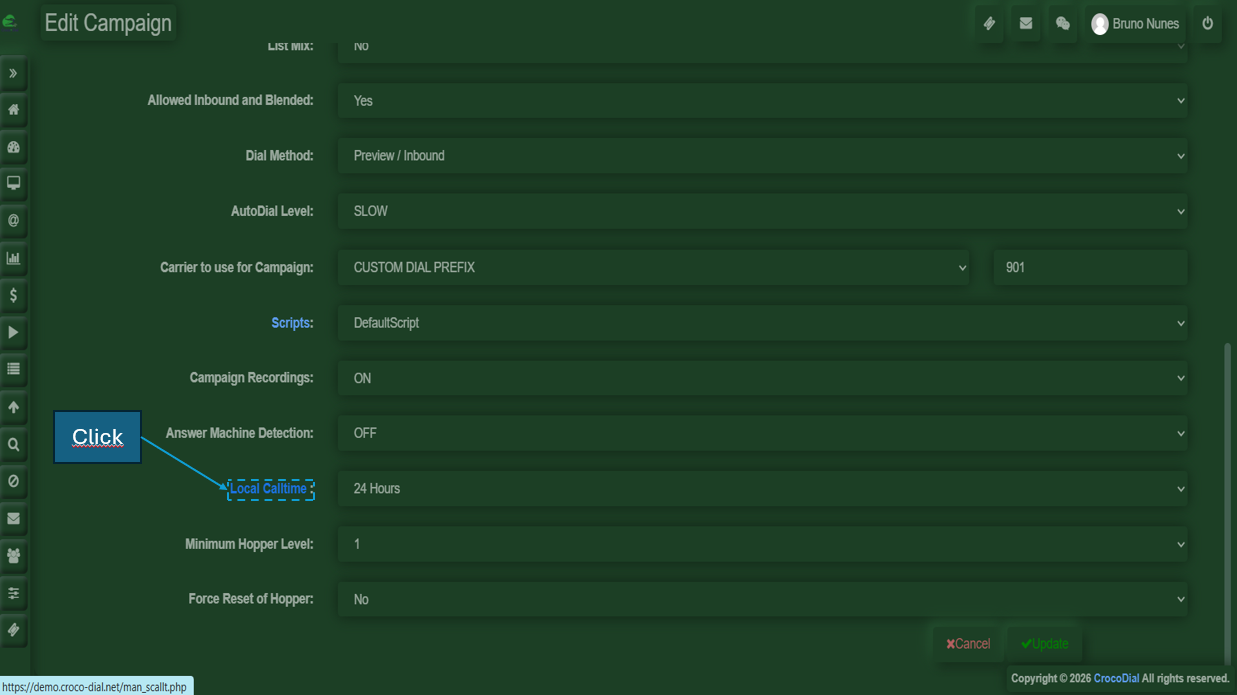Open the Dial Method dropdown
This screenshot has height=695, width=1237.
click(762, 156)
